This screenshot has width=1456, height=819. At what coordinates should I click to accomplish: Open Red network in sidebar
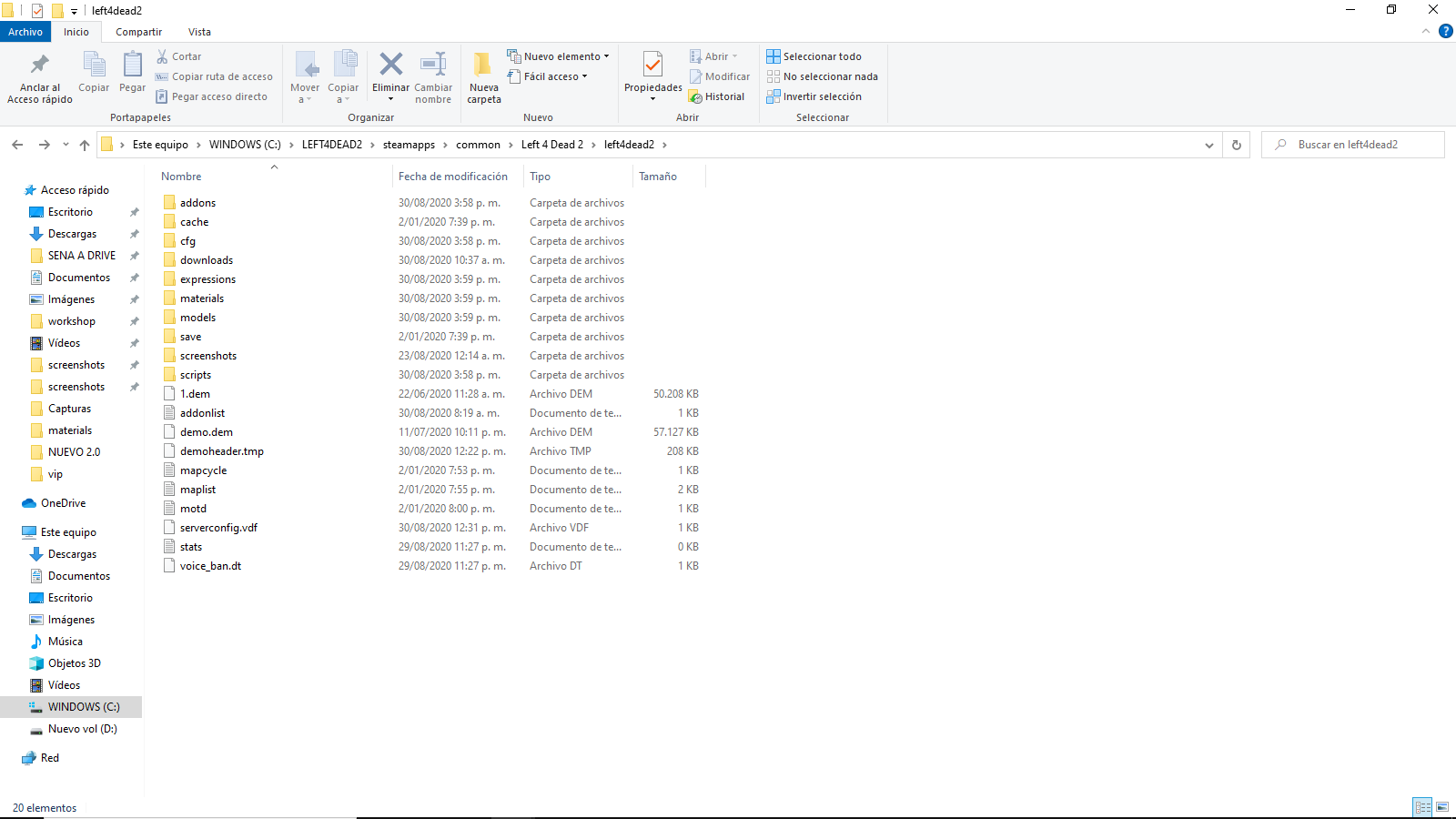click(x=49, y=758)
